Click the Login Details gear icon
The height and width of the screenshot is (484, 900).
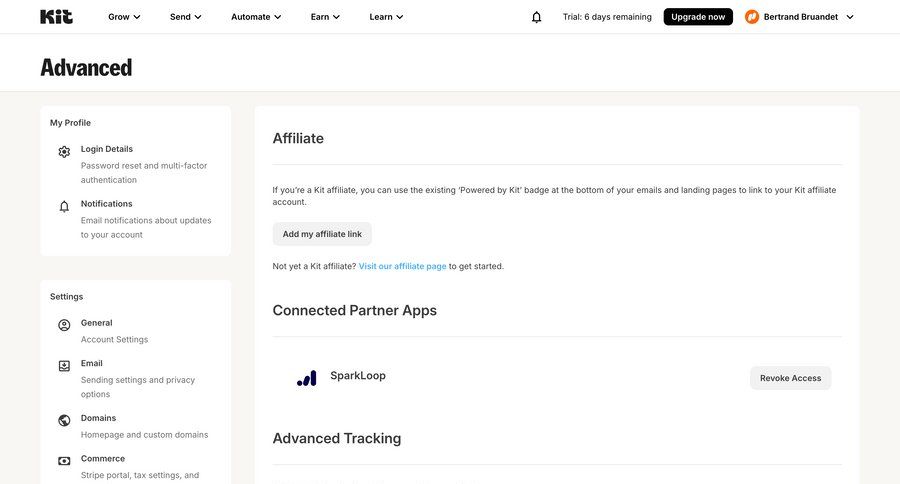coord(64,152)
